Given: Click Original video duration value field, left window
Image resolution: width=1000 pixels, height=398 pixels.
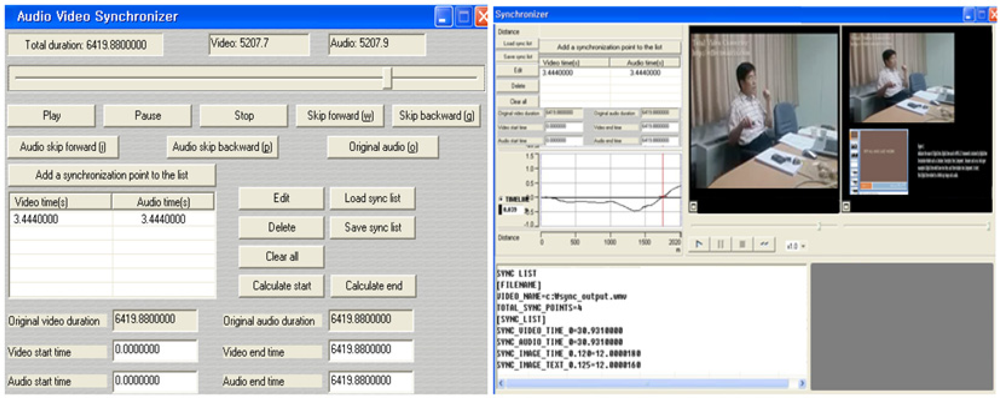Looking at the screenshot, I should click(x=155, y=320).
